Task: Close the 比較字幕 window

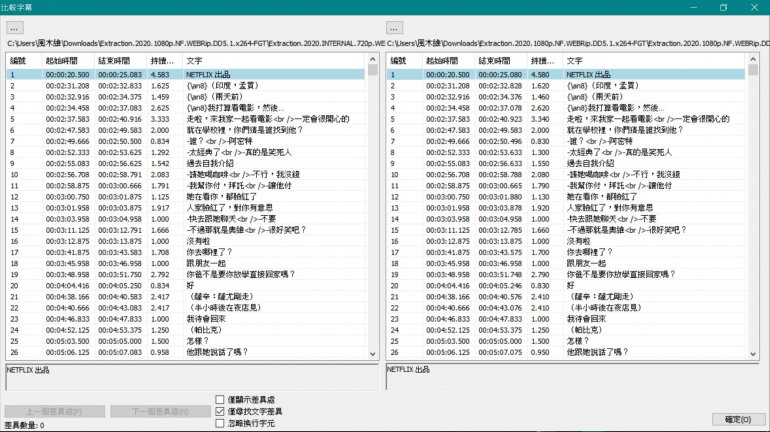Action: (754, 7)
